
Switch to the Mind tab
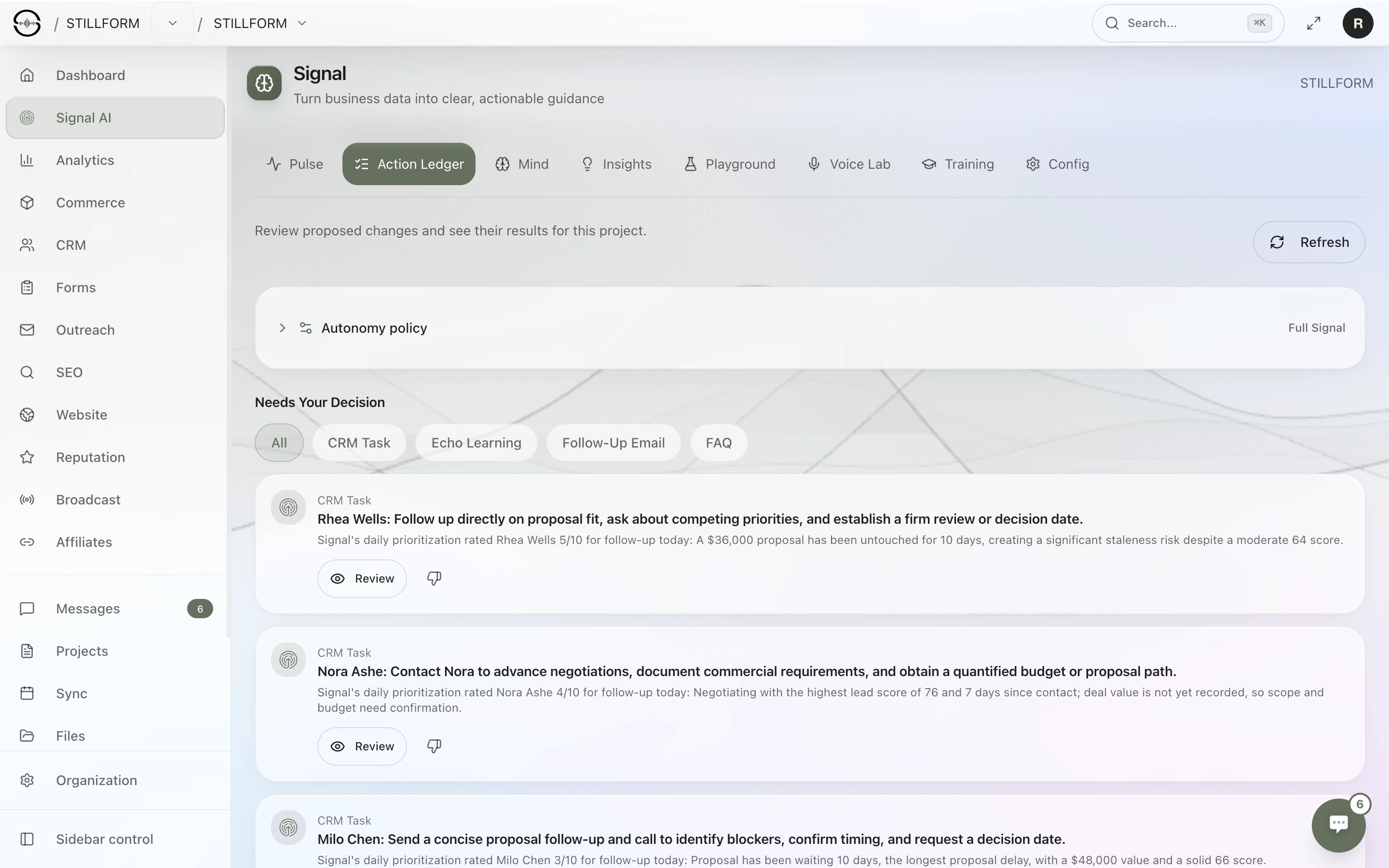(522, 164)
